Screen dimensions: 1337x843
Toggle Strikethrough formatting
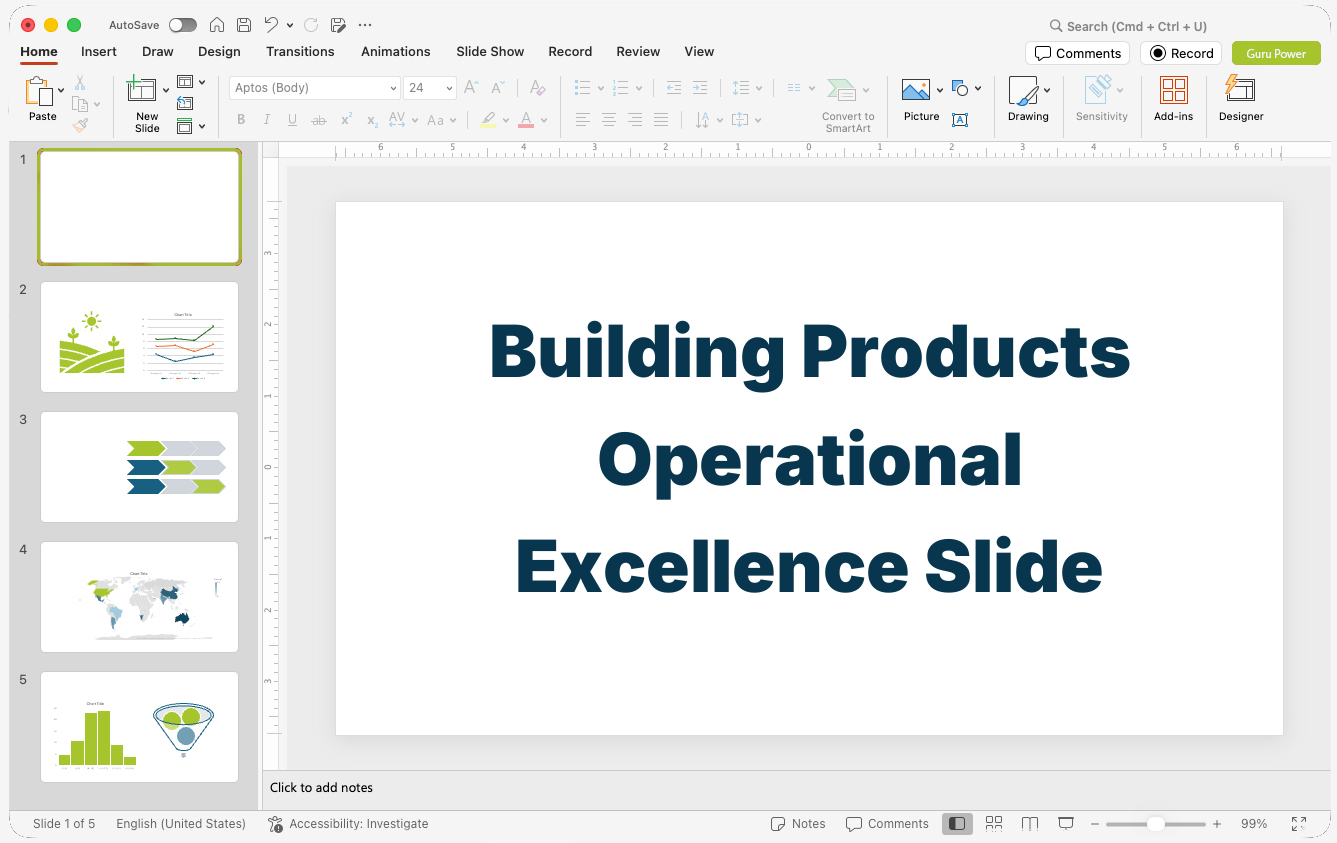tap(319, 120)
